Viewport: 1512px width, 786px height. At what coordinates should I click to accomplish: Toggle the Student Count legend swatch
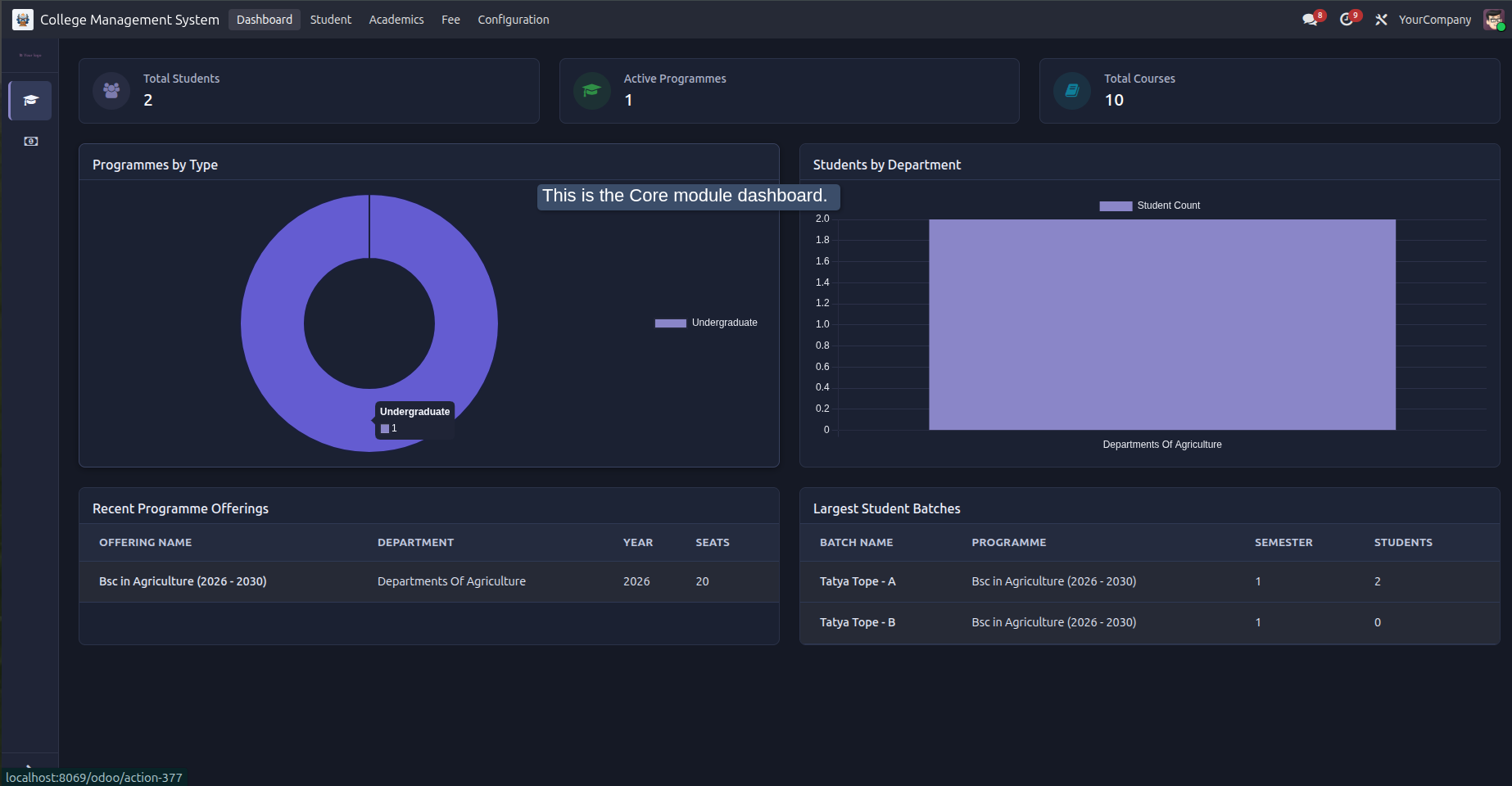click(x=1116, y=206)
